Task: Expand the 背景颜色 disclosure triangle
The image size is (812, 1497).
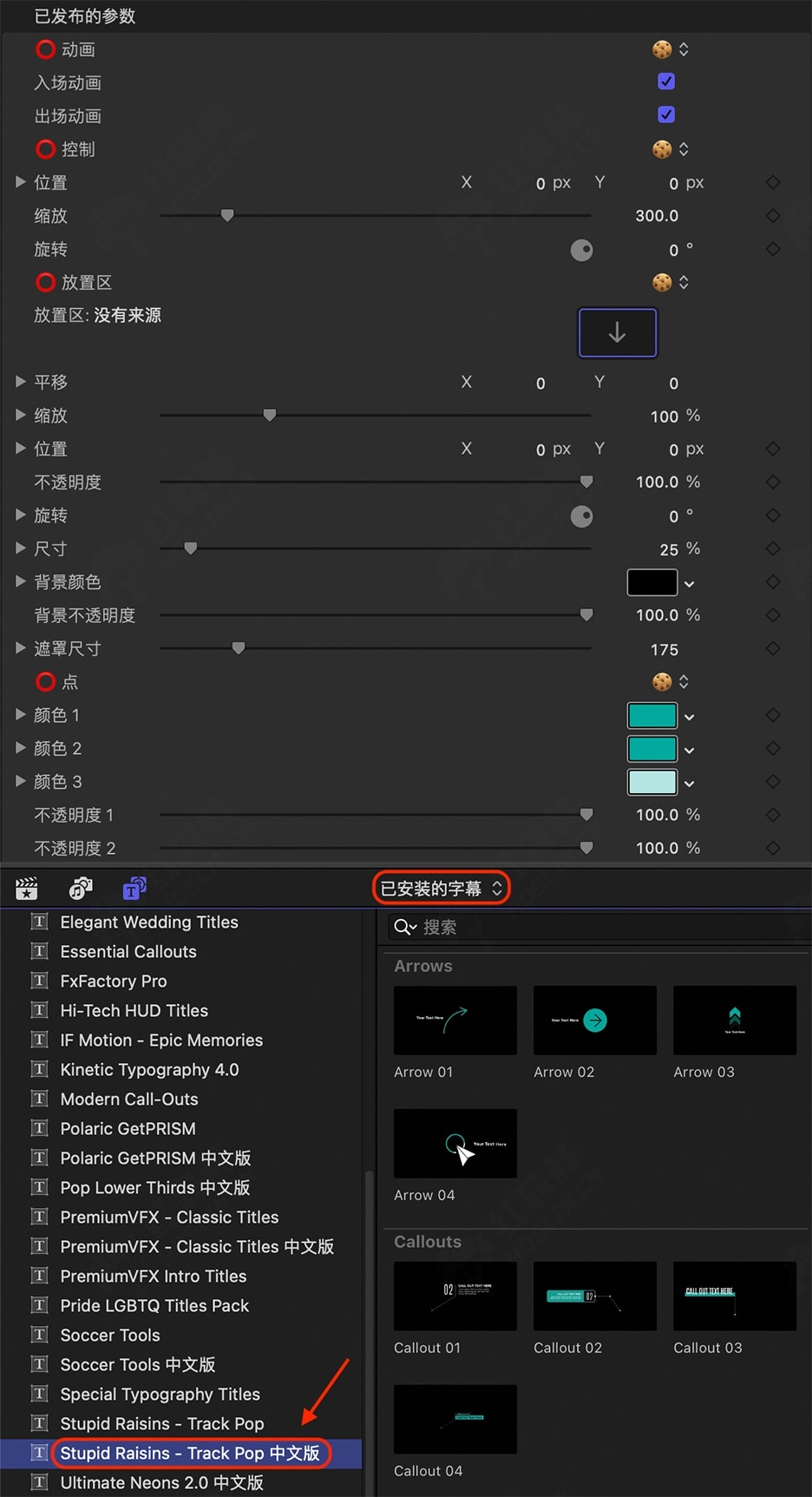Action: 21,581
